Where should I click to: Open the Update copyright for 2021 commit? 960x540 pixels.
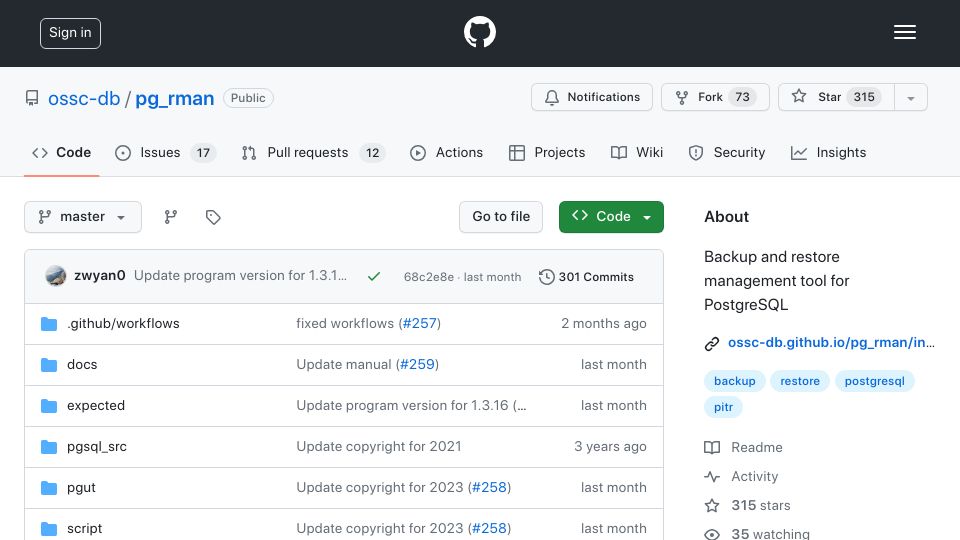379,446
